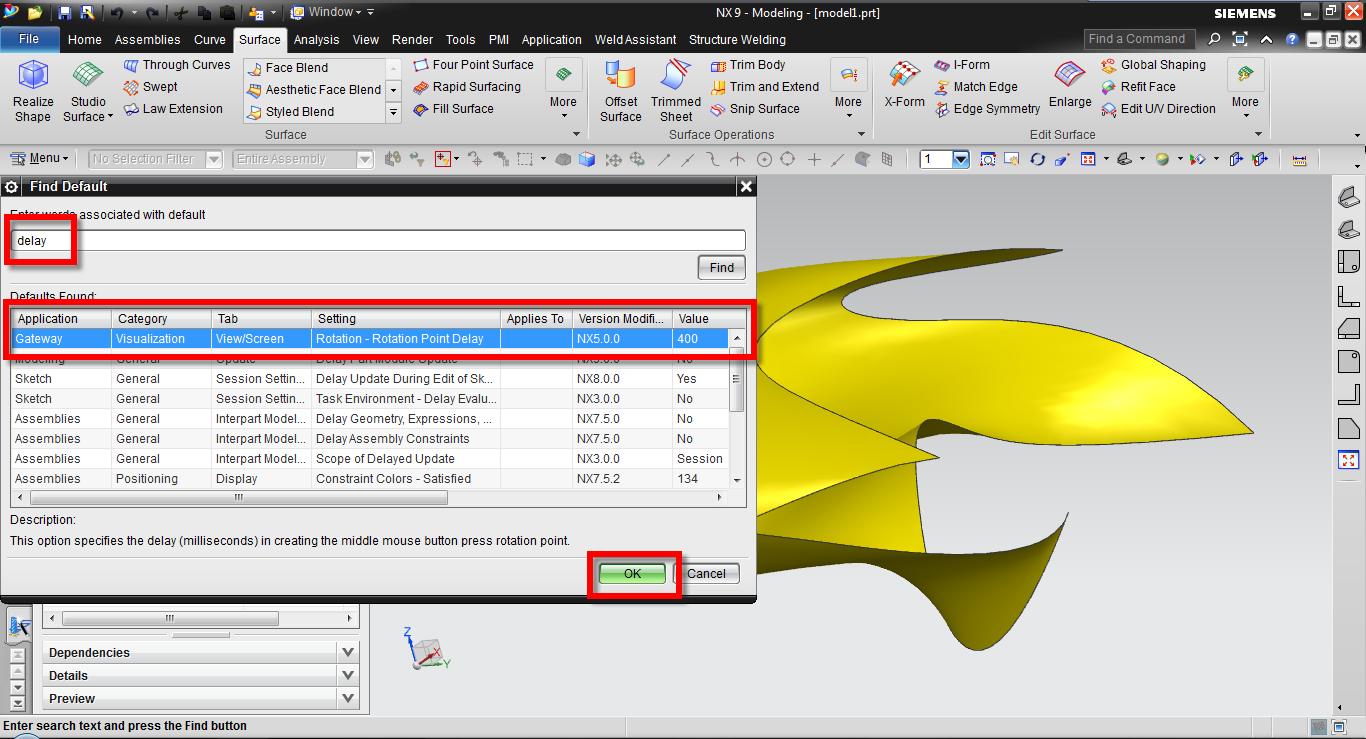The width and height of the screenshot is (1366, 739).
Task: Select the Scope of Delayed Update row
Action: tap(371, 459)
